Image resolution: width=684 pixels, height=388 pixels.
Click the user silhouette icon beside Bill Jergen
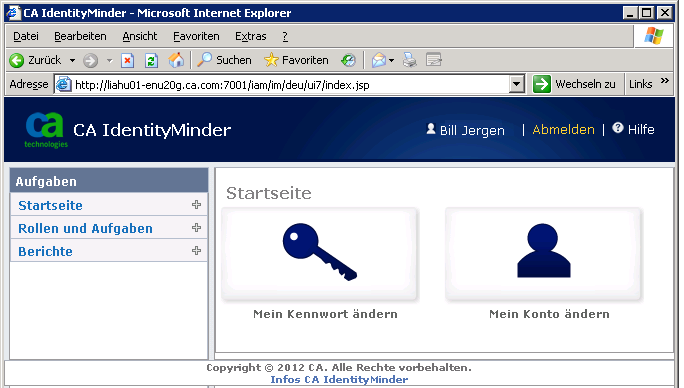click(x=431, y=128)
